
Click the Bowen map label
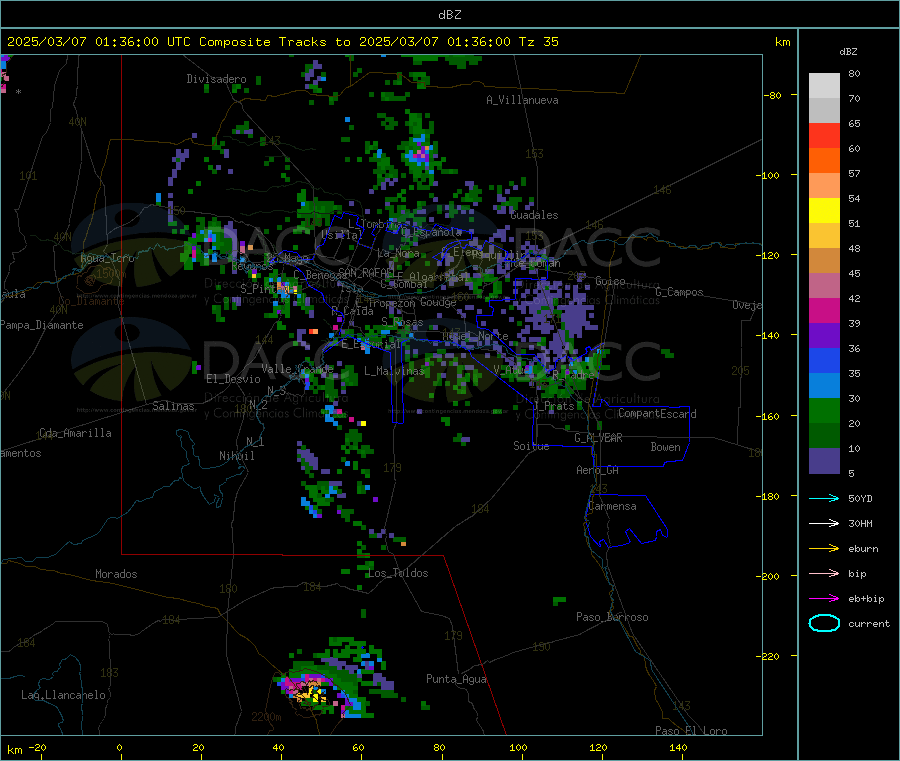pyautogui.click(x=665, y=447)
